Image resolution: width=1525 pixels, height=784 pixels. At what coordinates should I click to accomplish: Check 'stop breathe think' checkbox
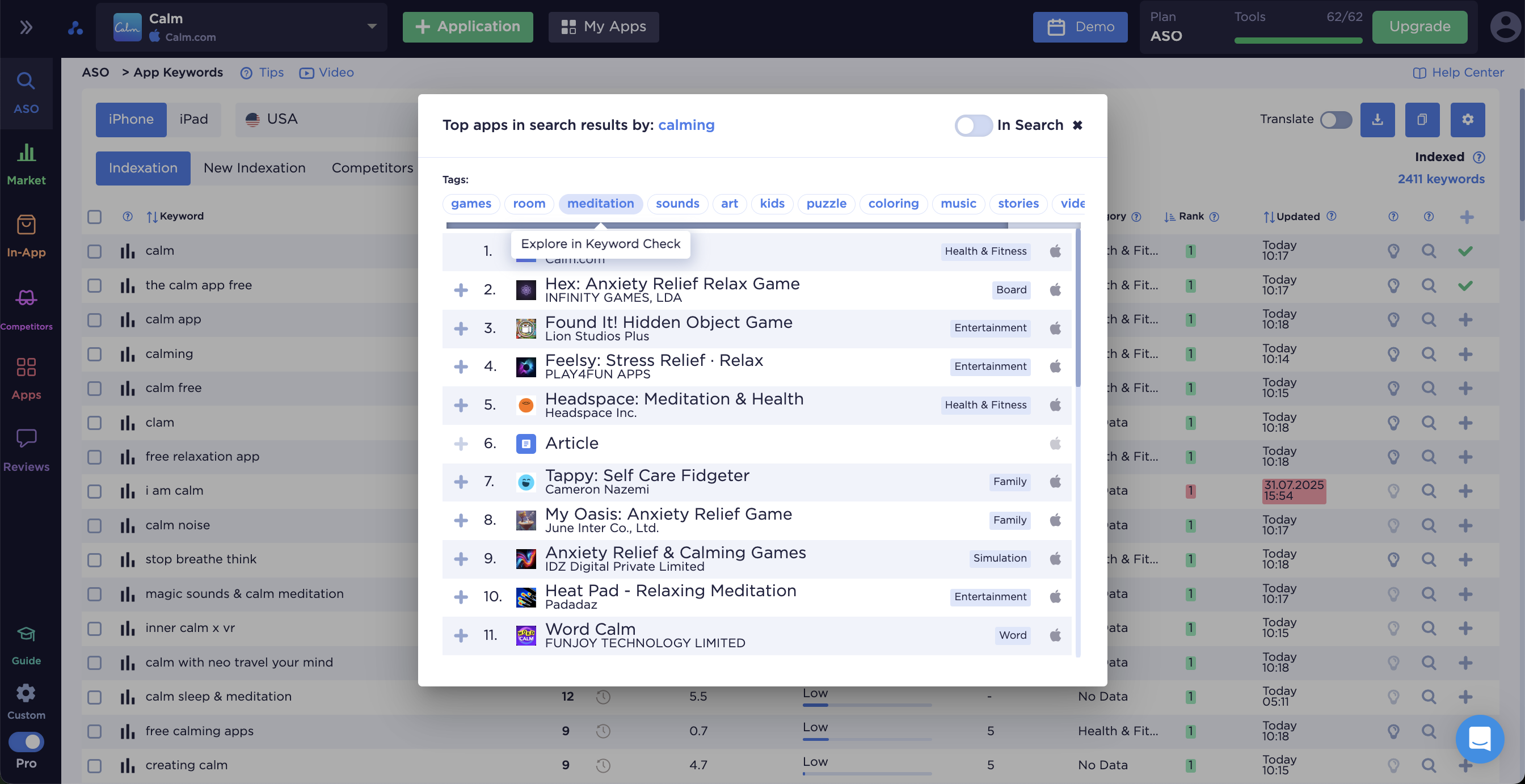[x=94, y=559]
